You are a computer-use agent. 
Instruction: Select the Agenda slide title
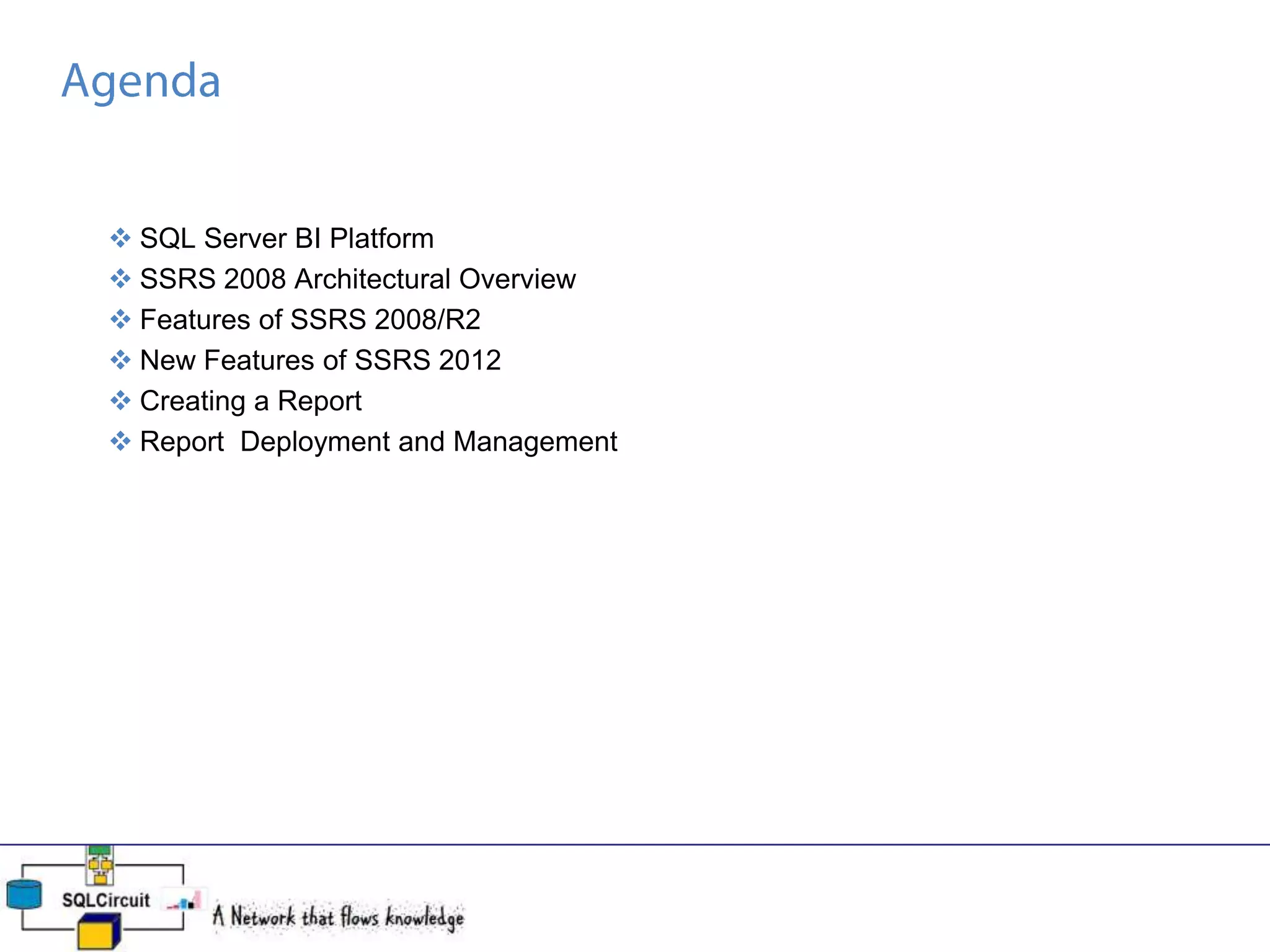coord(141,82)
